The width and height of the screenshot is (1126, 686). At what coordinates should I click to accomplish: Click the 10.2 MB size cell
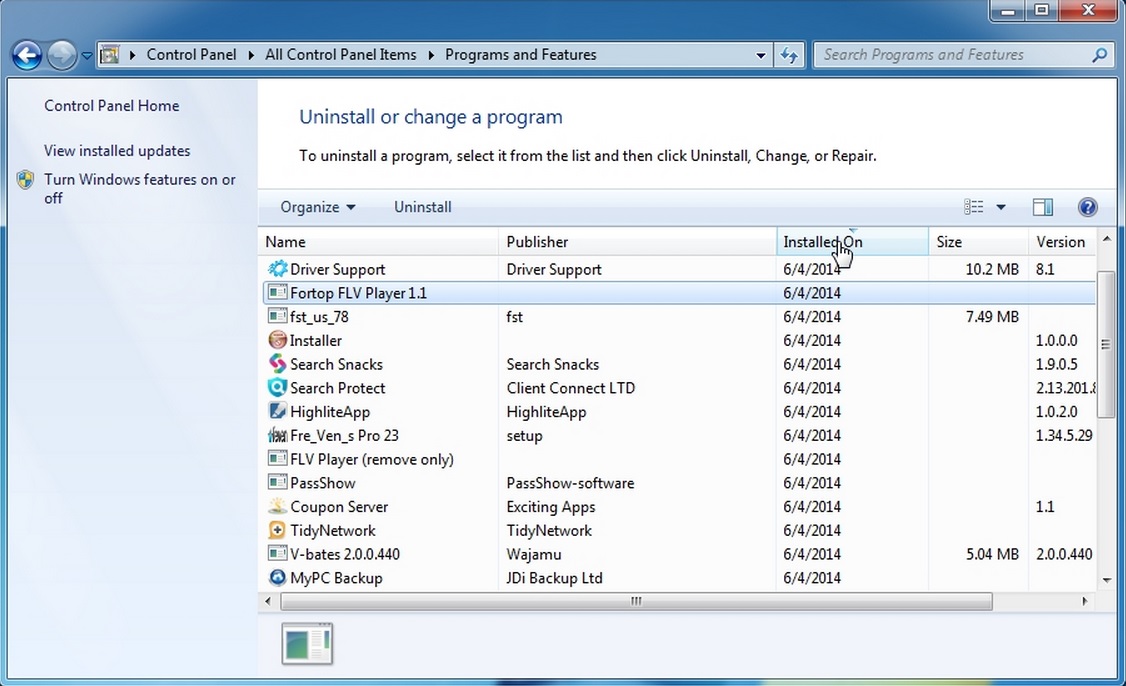pos(992,269)
